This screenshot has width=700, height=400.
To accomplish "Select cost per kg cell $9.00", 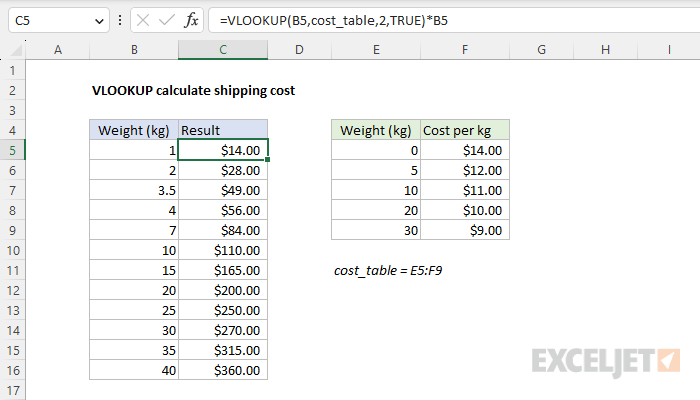I will click(465, 230).
